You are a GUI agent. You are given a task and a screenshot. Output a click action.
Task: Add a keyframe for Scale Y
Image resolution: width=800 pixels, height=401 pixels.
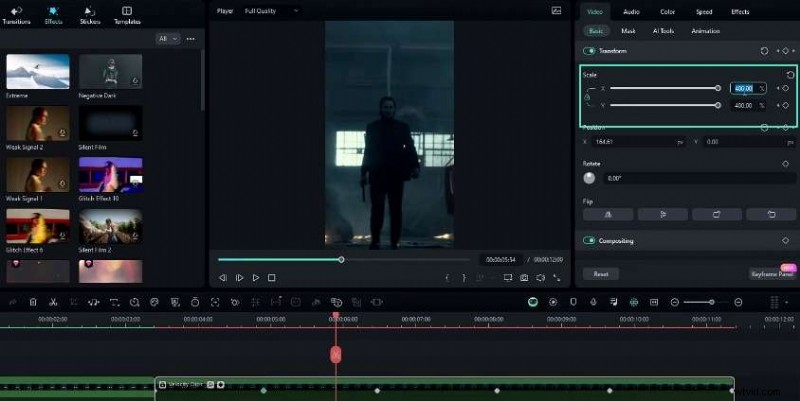tap(786, 105)
